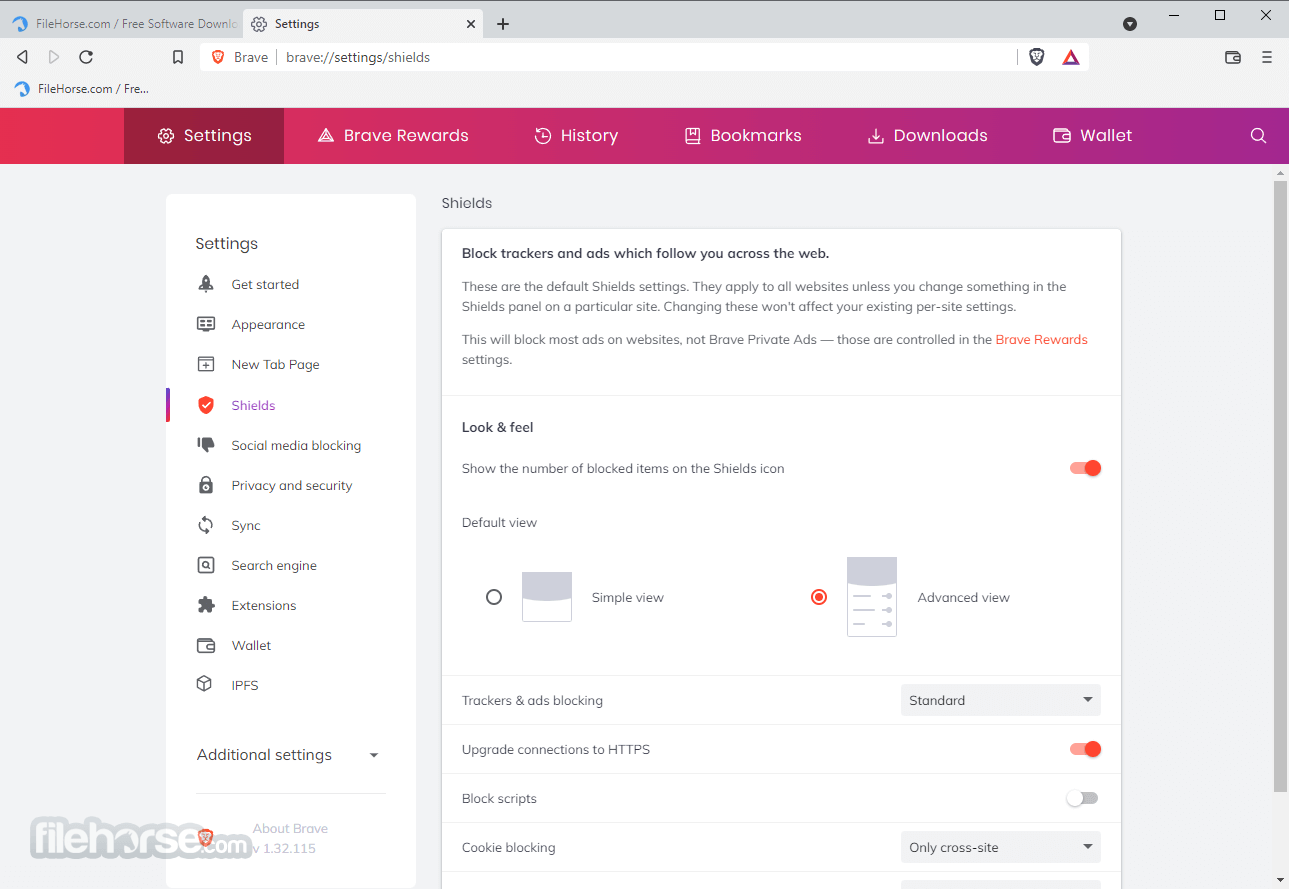Open the Bookmarks top tab
The image size is (1289, 889).
[x=743, y=136]
